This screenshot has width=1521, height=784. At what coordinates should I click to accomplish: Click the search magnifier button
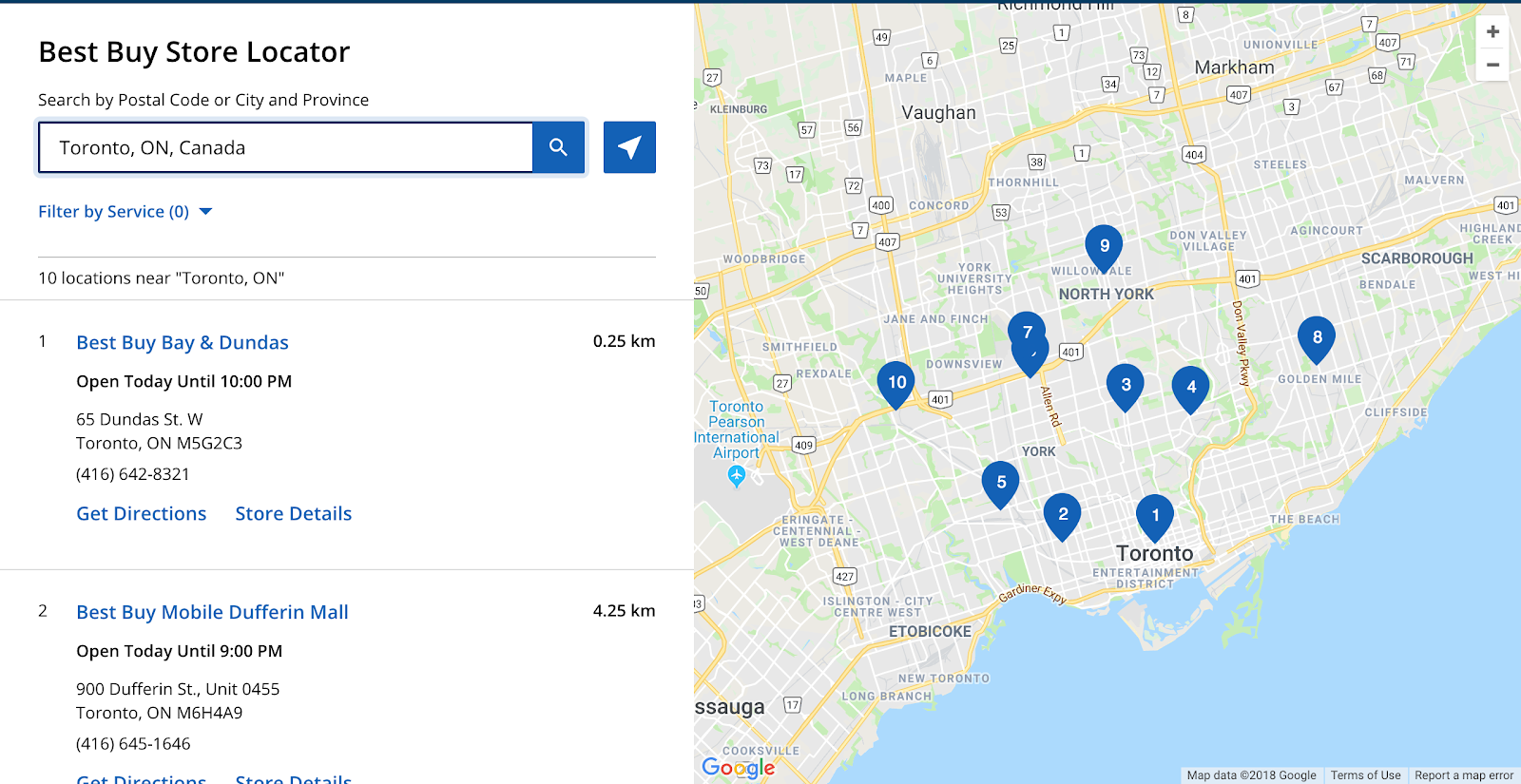click(x=558, y=147)
